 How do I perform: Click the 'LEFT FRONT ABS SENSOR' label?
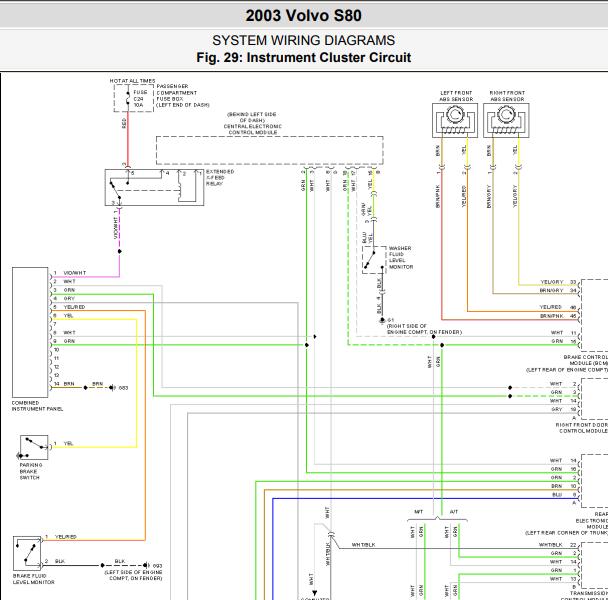pos(456,96)
